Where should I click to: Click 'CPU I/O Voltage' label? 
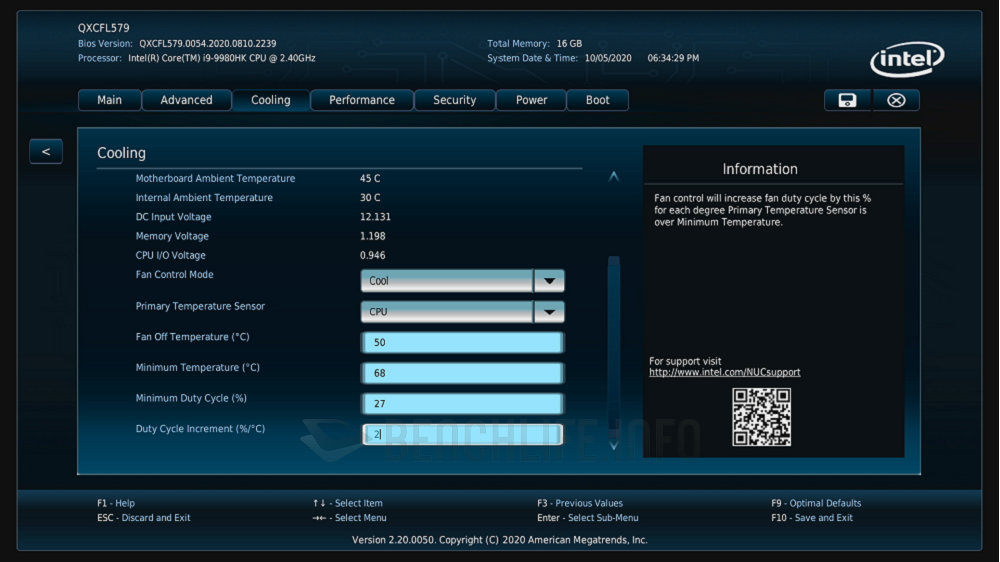pyautogui.click(x=171, y=255)
